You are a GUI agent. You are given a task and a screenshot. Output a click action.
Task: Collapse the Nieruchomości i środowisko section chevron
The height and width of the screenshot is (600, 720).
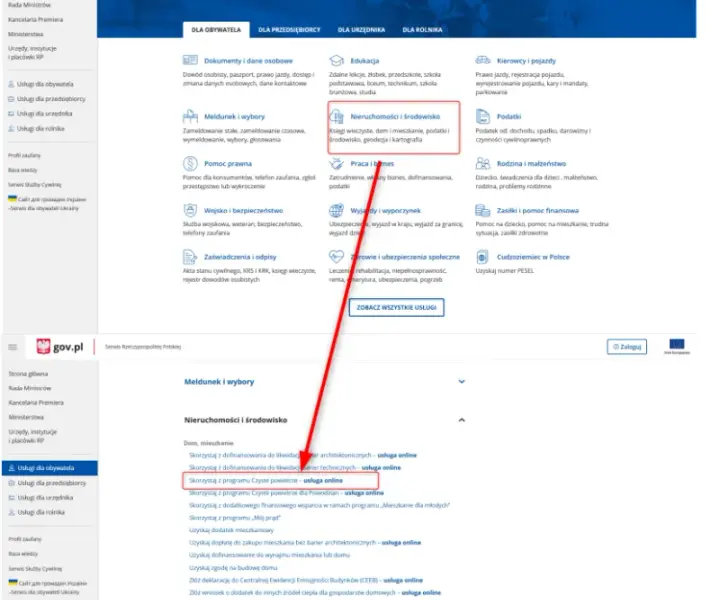[x=461, y=420]
